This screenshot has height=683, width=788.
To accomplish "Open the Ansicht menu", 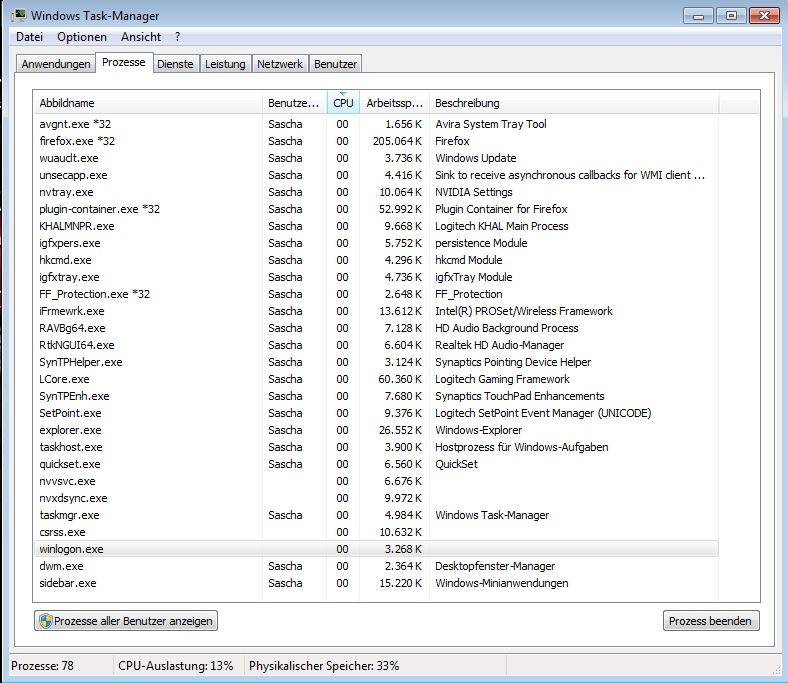I will point(141,37).
